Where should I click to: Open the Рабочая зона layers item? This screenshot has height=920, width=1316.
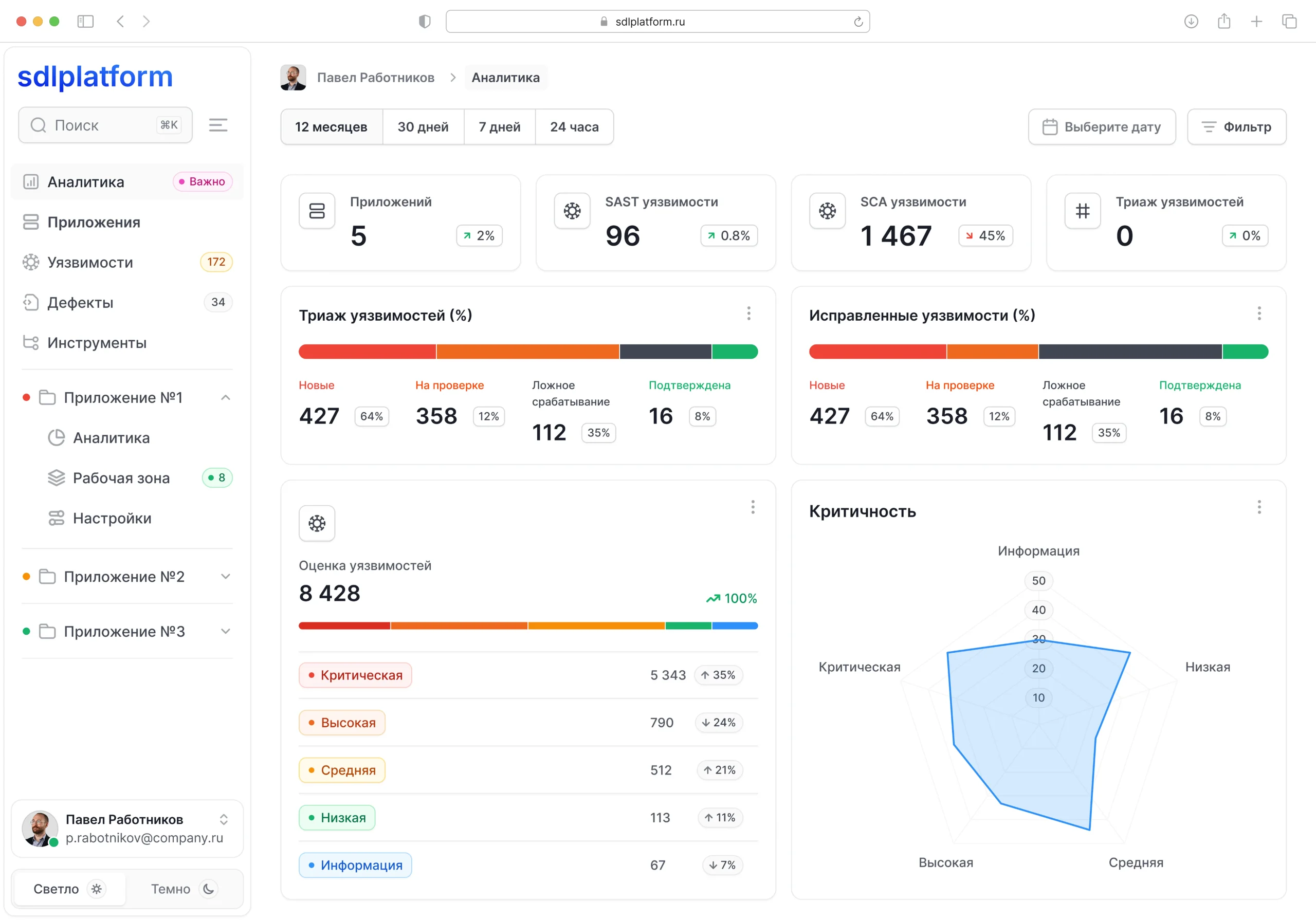click(x=121, y=478)
